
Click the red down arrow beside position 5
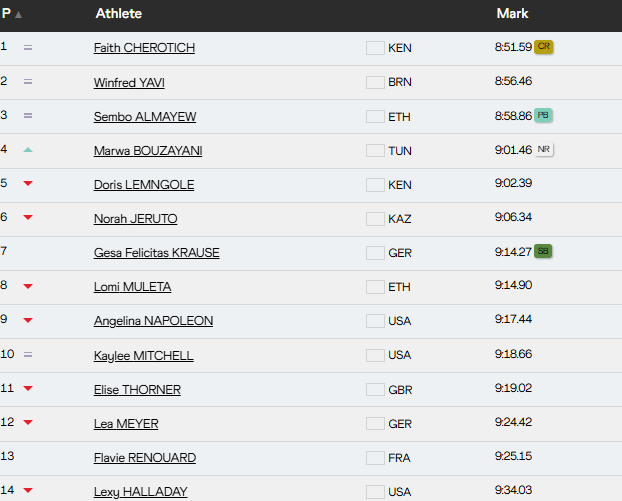tap(28, 184)
